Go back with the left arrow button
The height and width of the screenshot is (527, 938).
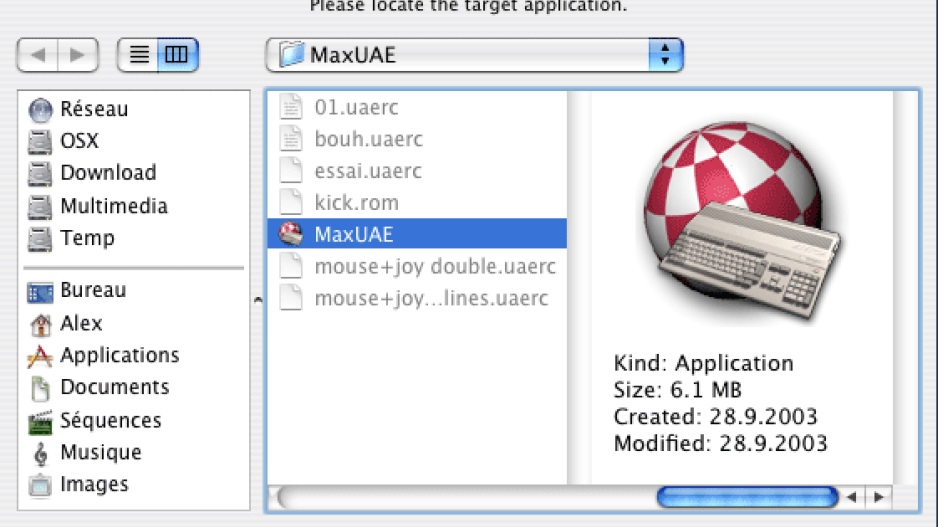[x=38, y=55]
